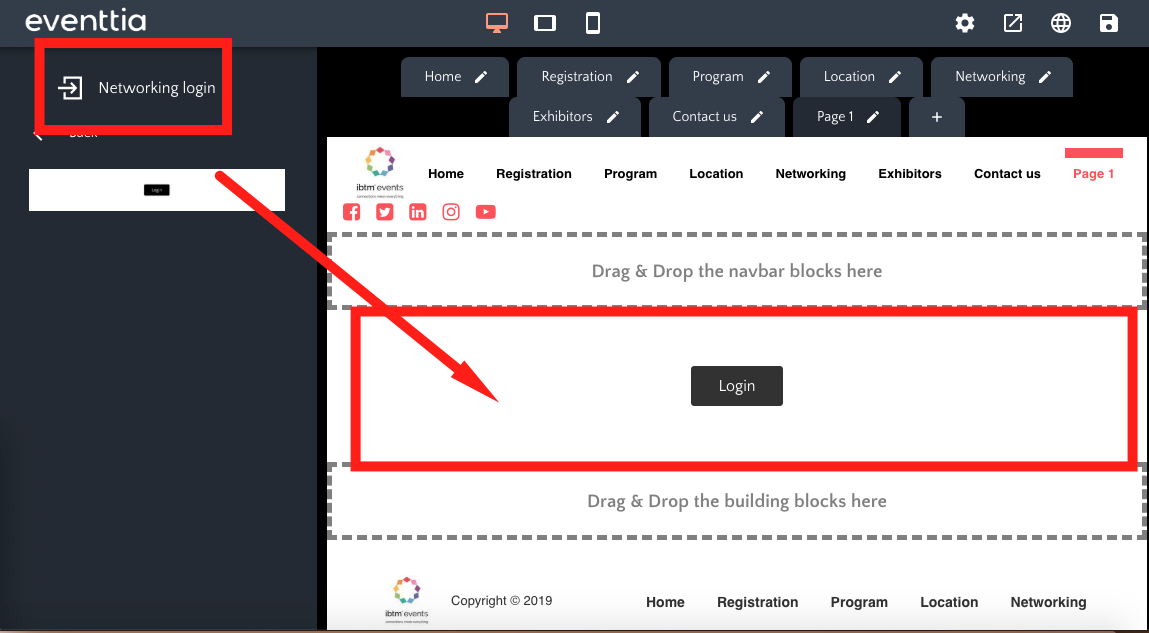
Task: Open language globe icon
Action: [1061, 23]
